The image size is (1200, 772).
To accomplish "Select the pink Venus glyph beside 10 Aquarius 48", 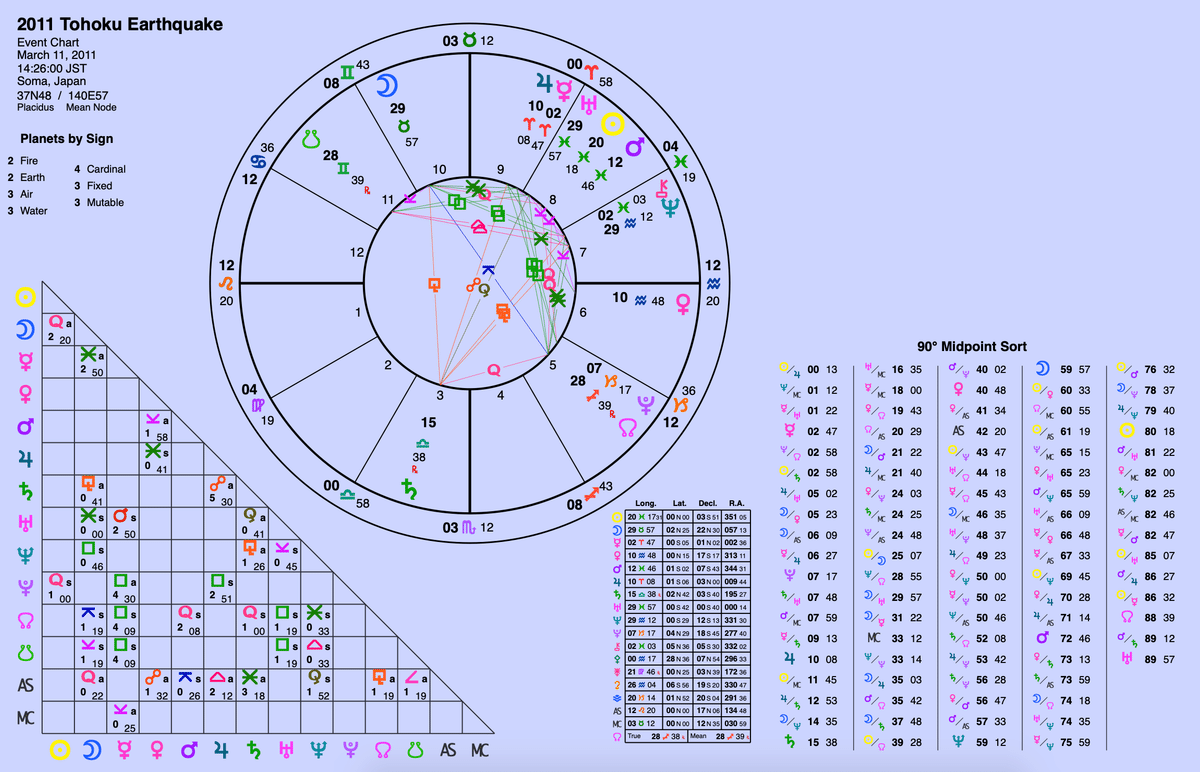I will pyautogui.click(x=684, y=302).
